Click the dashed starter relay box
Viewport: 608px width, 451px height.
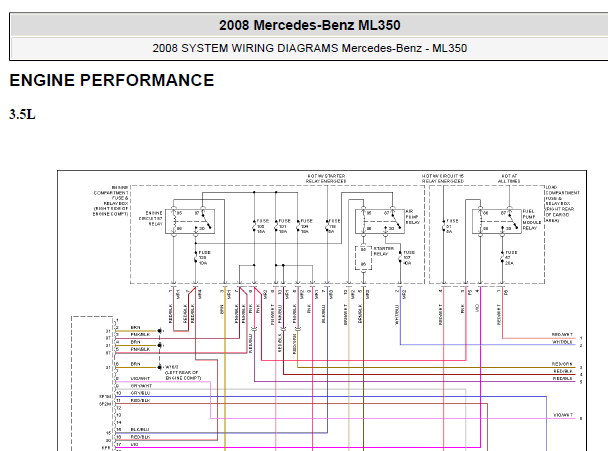click(363, 258)
